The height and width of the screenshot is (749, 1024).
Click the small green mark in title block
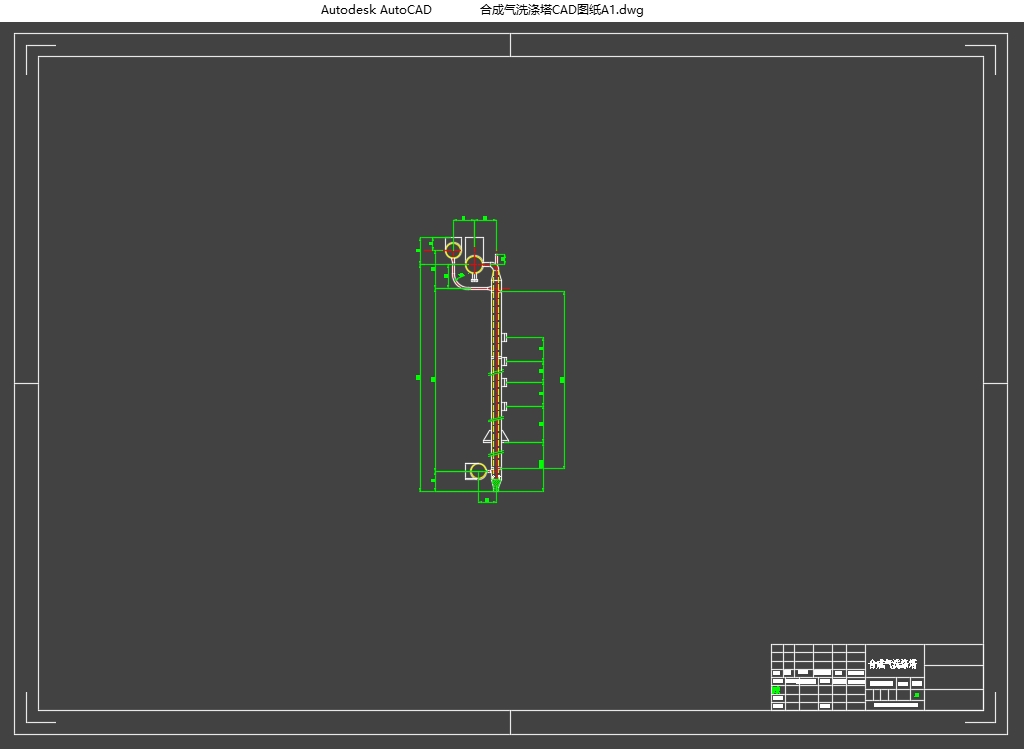917,695
